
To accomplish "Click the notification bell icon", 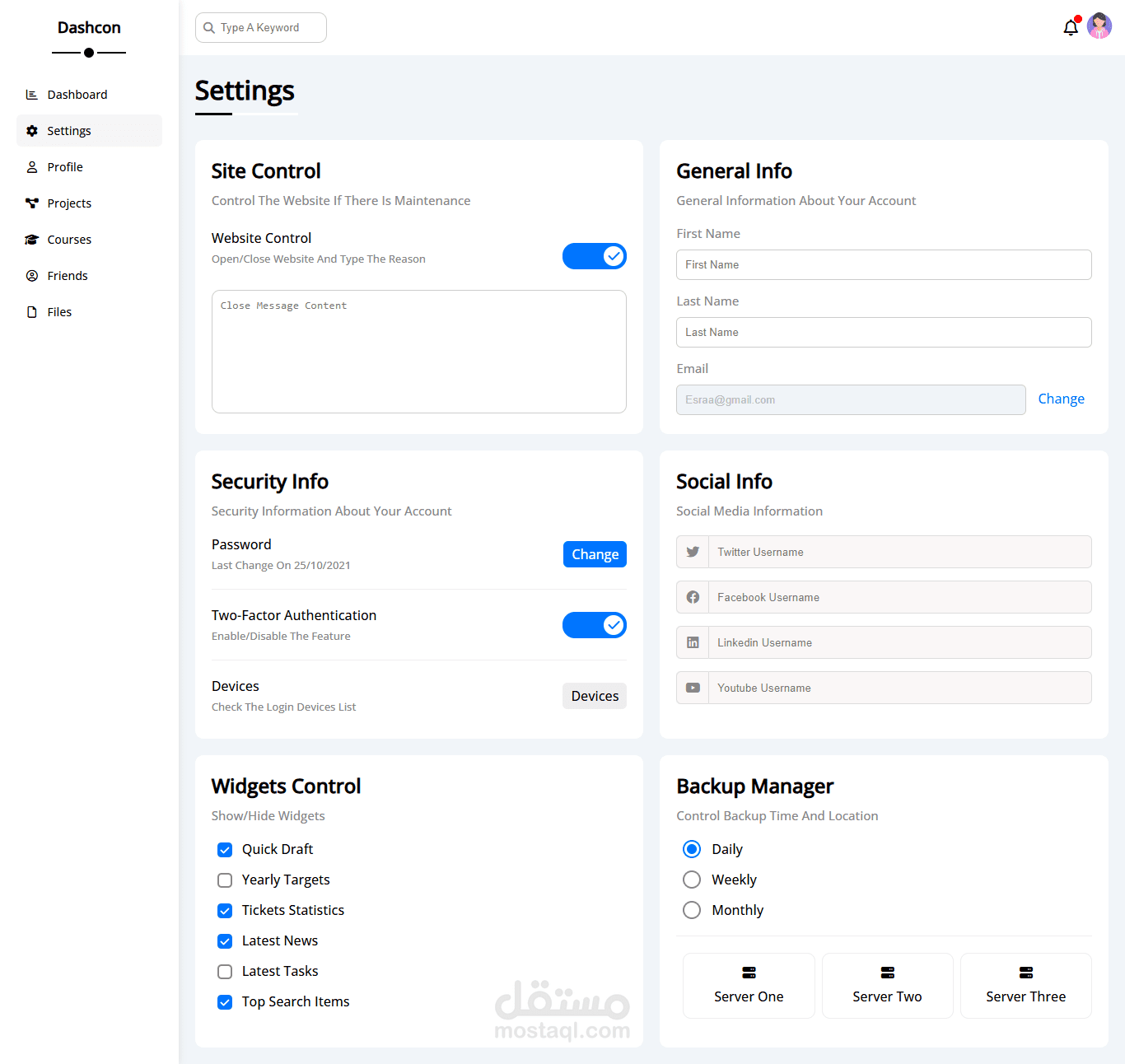I will [1071, 27].
